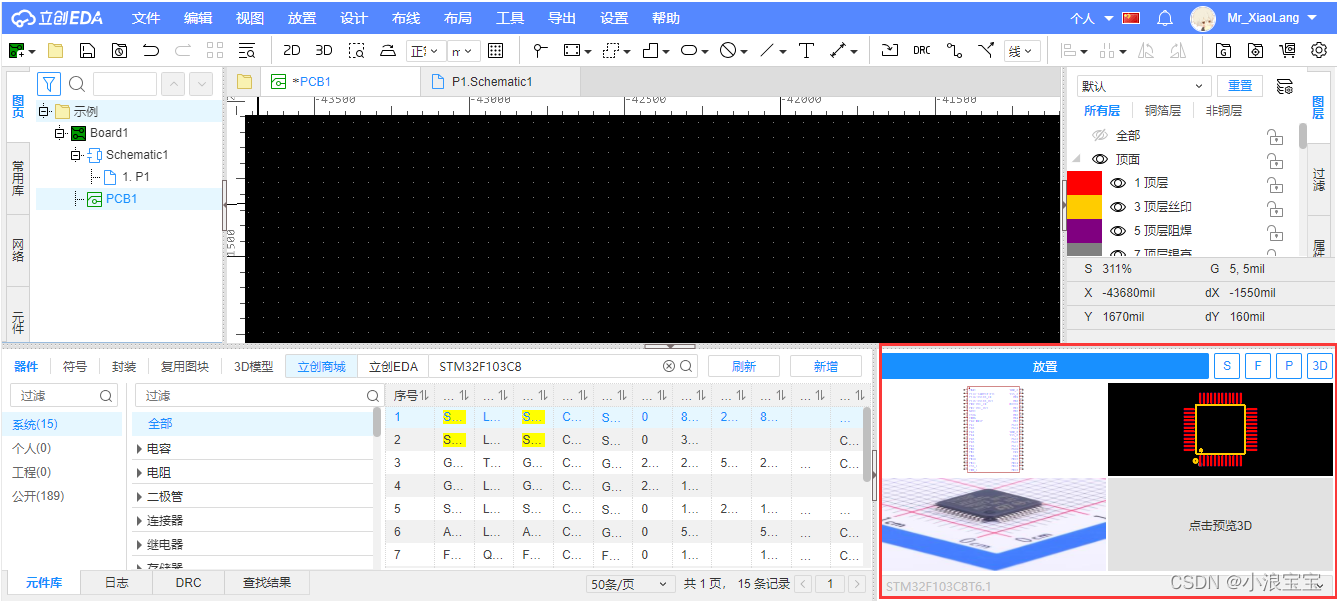
Task: Click the 刷新 button
Action: [x=743, y=367]
